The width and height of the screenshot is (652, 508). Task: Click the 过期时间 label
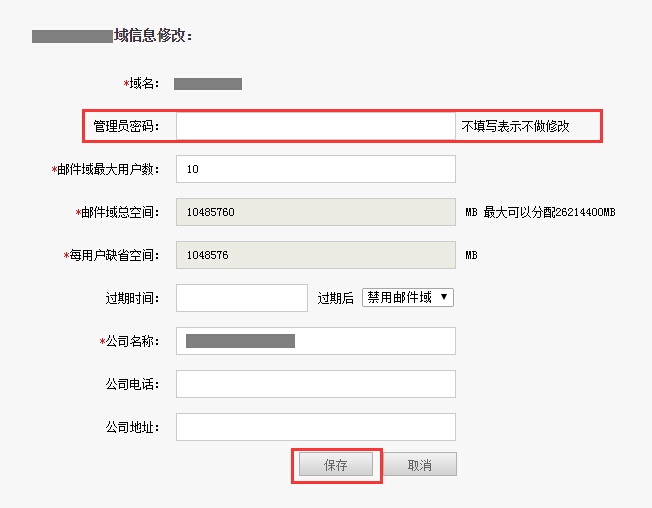point(132,299)
